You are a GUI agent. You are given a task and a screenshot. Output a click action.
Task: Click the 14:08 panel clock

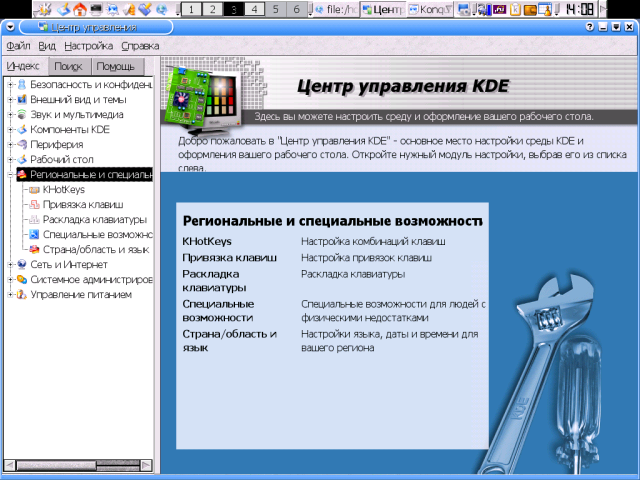point(580,9)
